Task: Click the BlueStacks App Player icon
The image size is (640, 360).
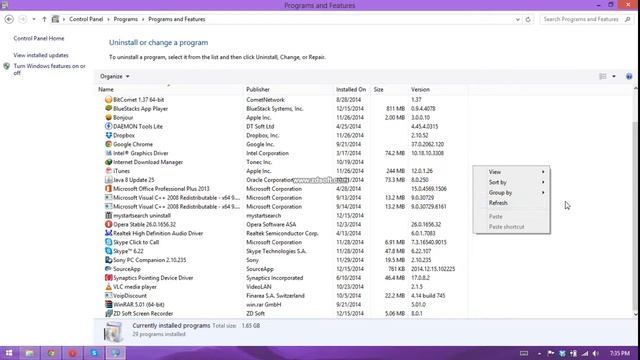Action: [108, 109]
